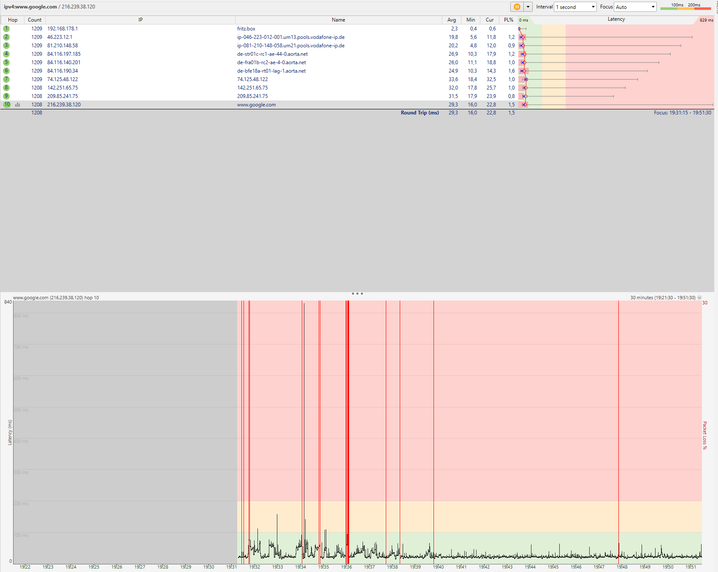Click the um21.pools.vodafone-ip.de host name
Viewport: 718px width, 572px height.
(x=291, y=45)
